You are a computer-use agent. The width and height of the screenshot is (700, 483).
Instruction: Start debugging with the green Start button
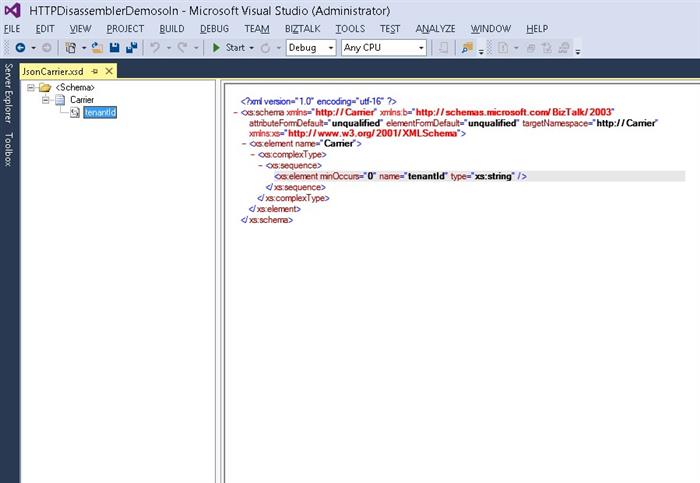click(x=229, y=47)
